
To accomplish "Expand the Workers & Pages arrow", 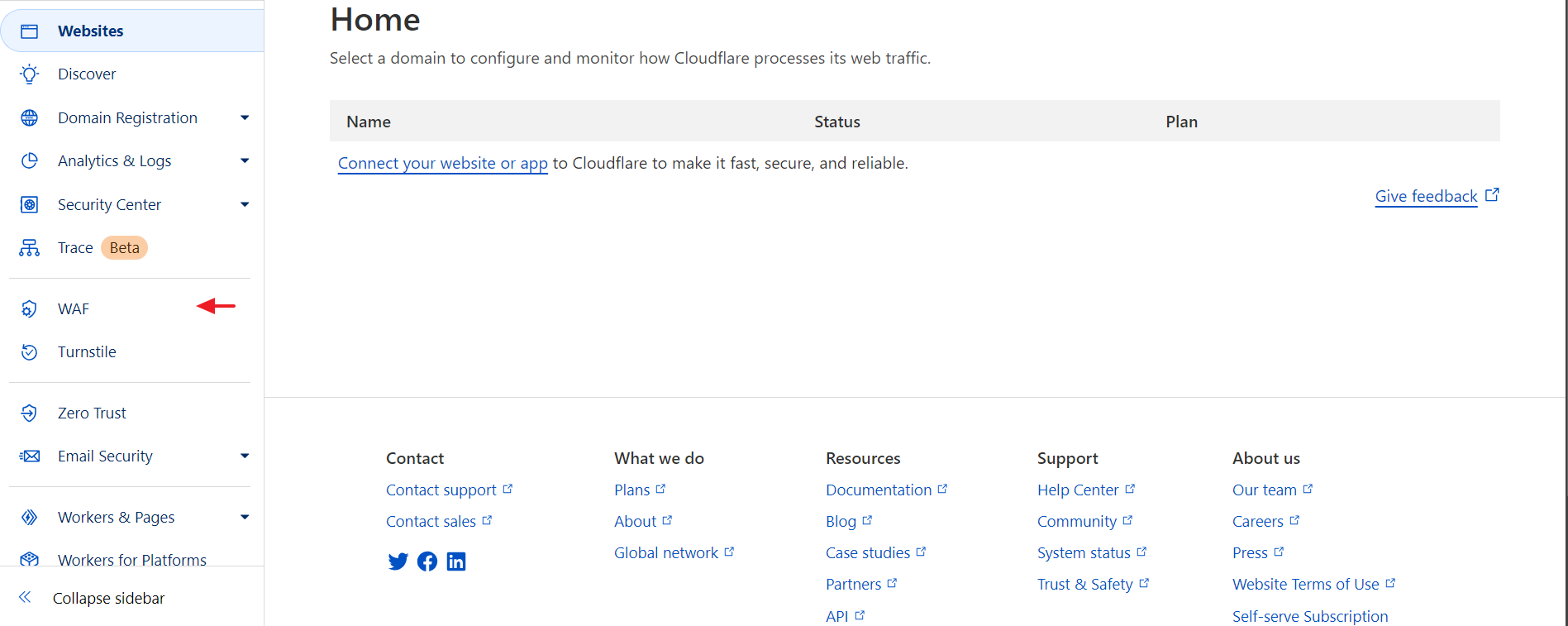I will [x=245, y=518].
